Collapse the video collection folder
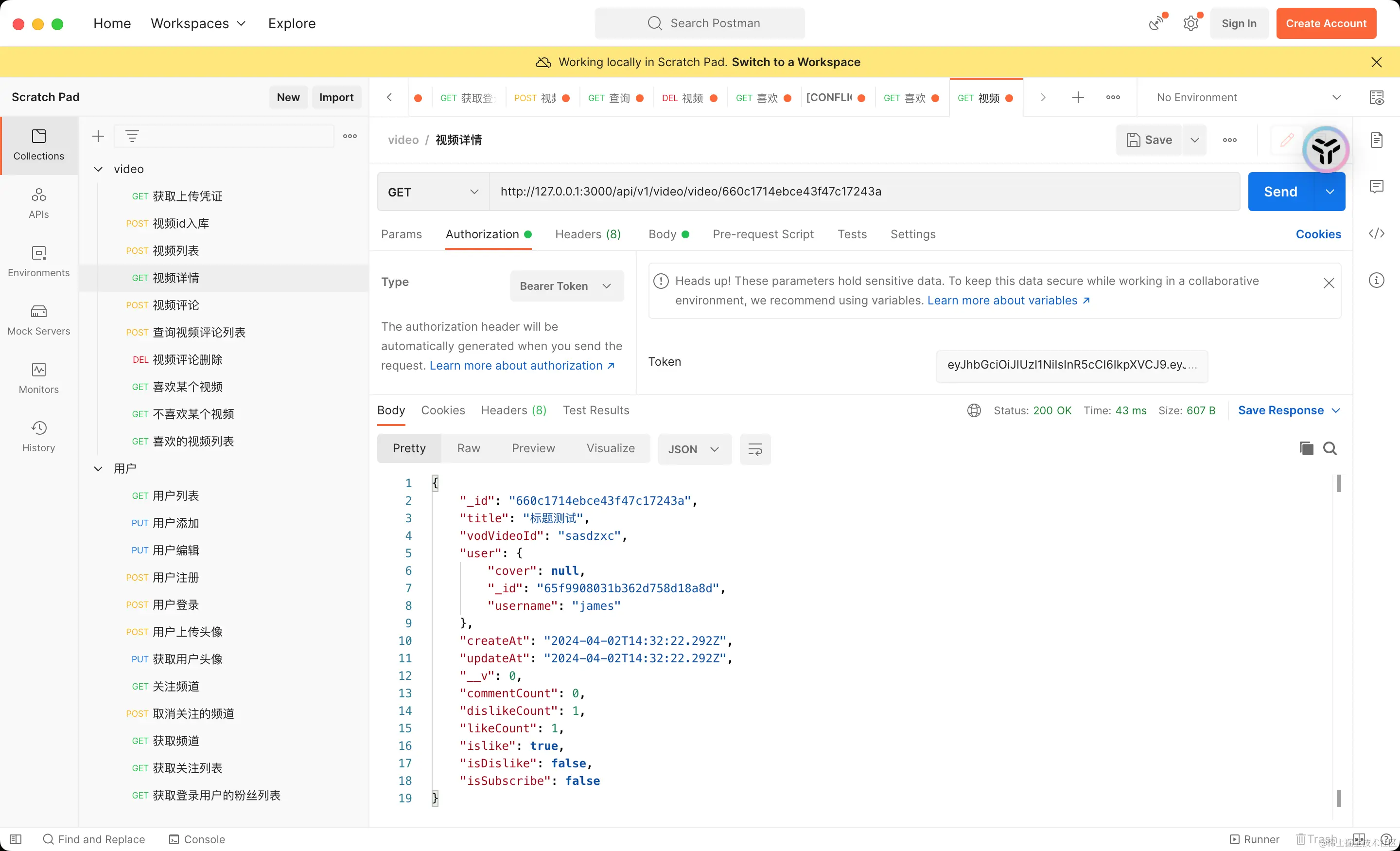1400x851 pixels. [98, 169]
